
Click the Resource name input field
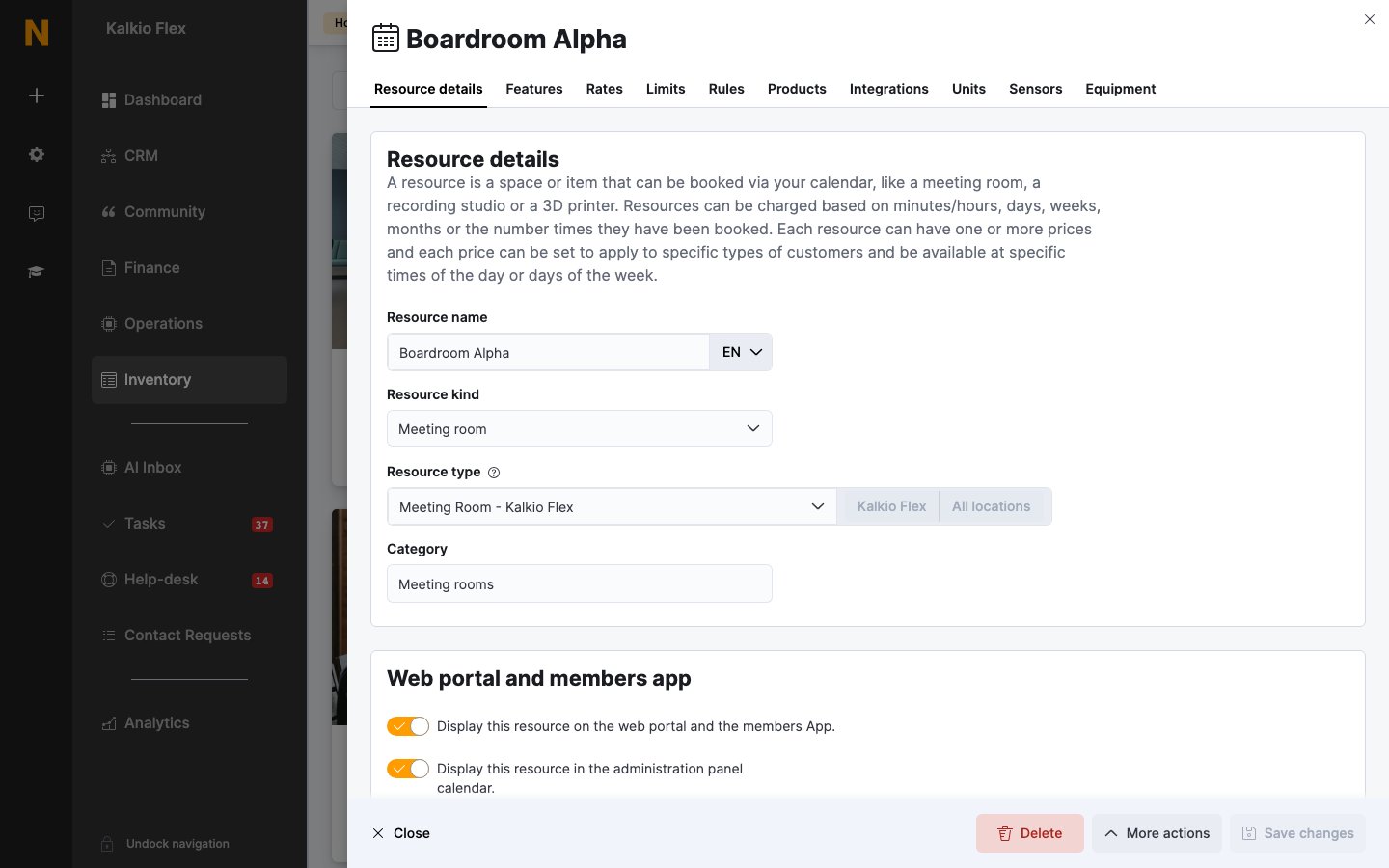(x=548, y=352)
